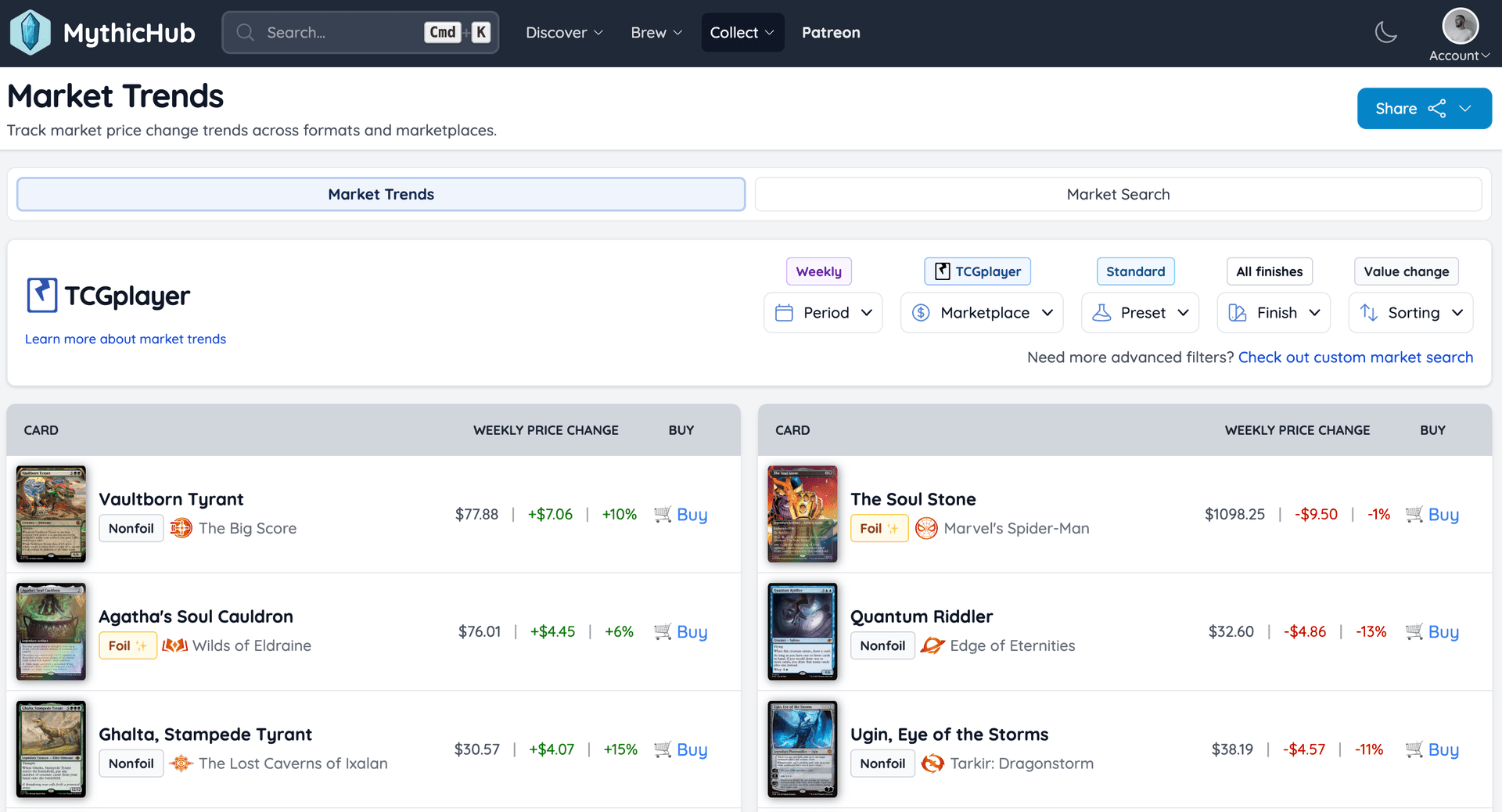Click the Quantum Riddler card thumbnail
Screen dimensions: 1502x812
(802, 631)
